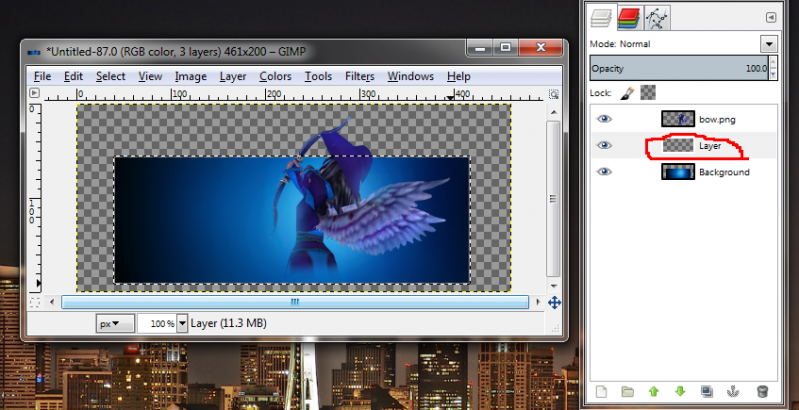Delete the selected layer with trash icon
Viewport: 799px width, 410px height.
coord(762,392)
